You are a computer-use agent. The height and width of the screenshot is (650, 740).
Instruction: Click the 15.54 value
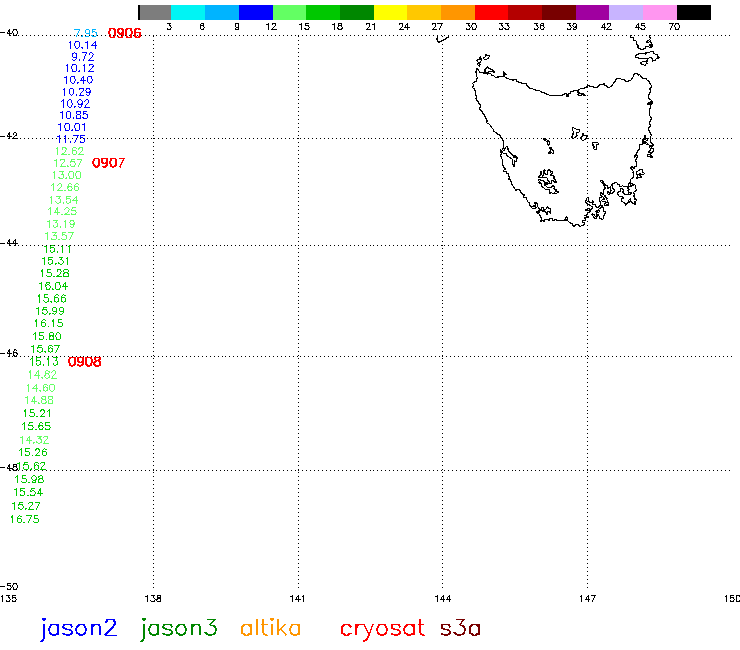(28, 492)
